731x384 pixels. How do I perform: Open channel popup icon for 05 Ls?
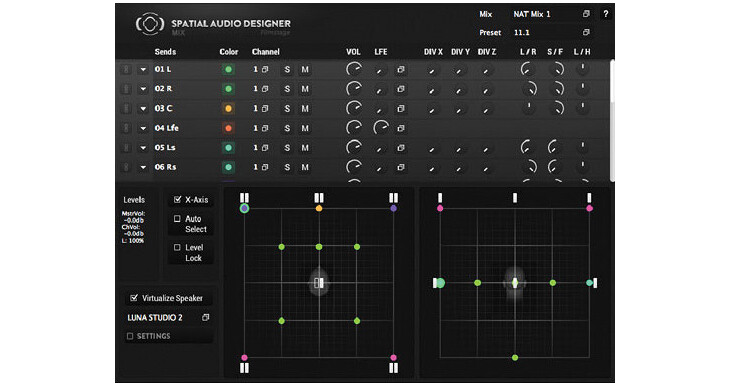click(x=265, y=148)
